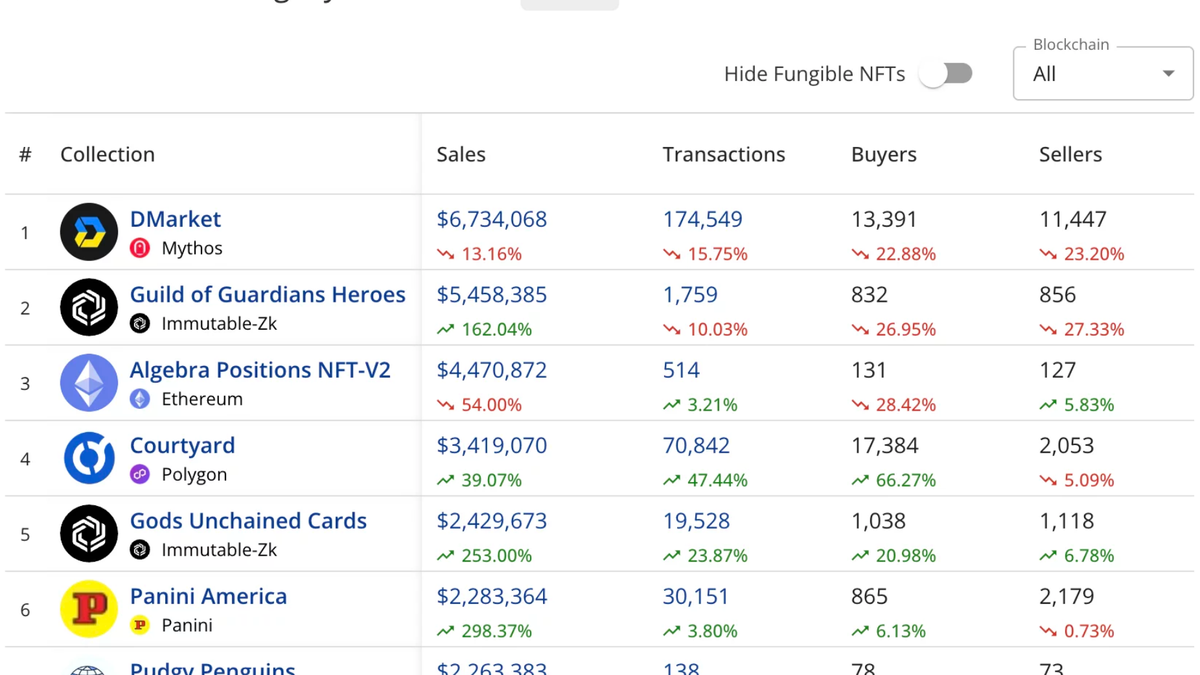1200x675 pixels.
Task: Click the Guild of Guardians Heroes logo
Action: 89,308
